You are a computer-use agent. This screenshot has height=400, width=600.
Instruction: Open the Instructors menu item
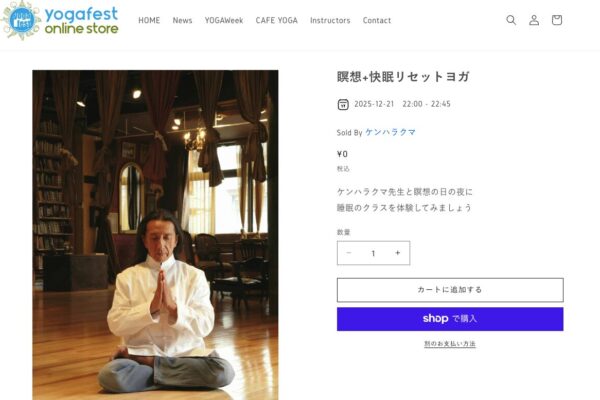tap(330, 20)
